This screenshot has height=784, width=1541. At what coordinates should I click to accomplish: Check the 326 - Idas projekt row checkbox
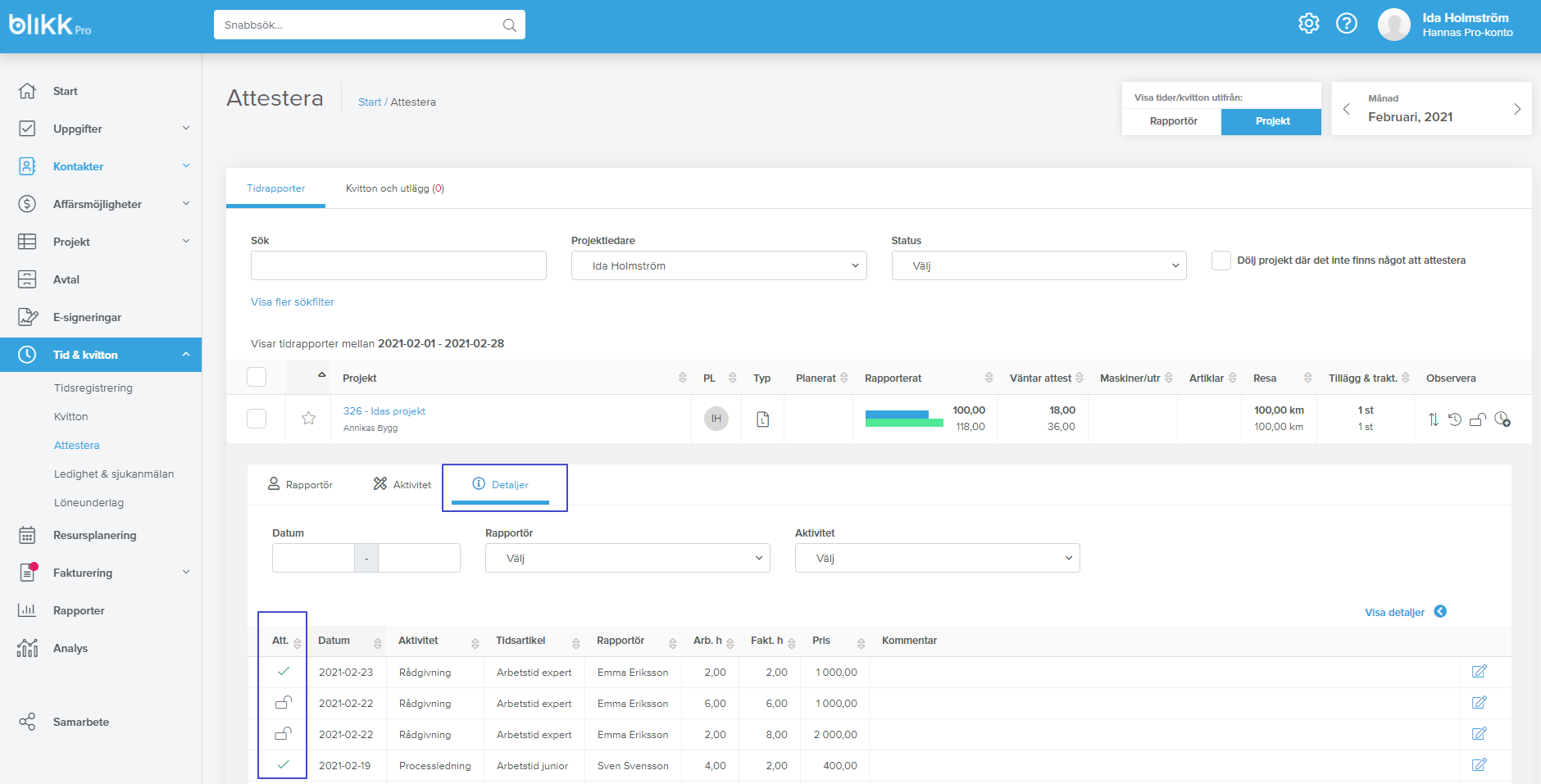[257, 419]
